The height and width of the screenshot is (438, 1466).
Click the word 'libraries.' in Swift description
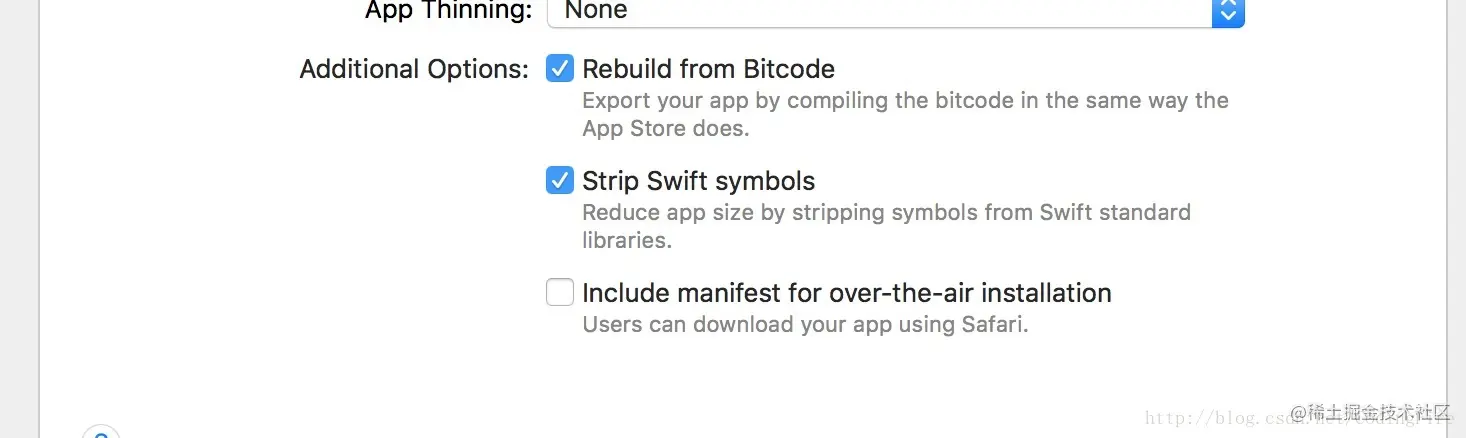(626, 240)
